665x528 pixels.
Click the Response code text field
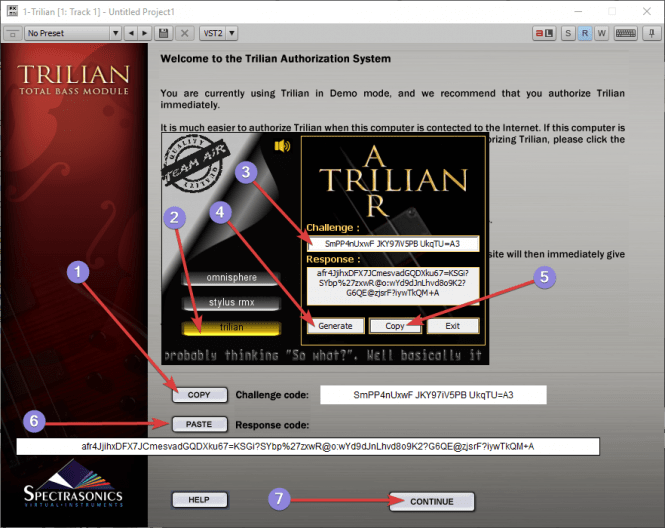pyautogui.click(x=308, y=447)
